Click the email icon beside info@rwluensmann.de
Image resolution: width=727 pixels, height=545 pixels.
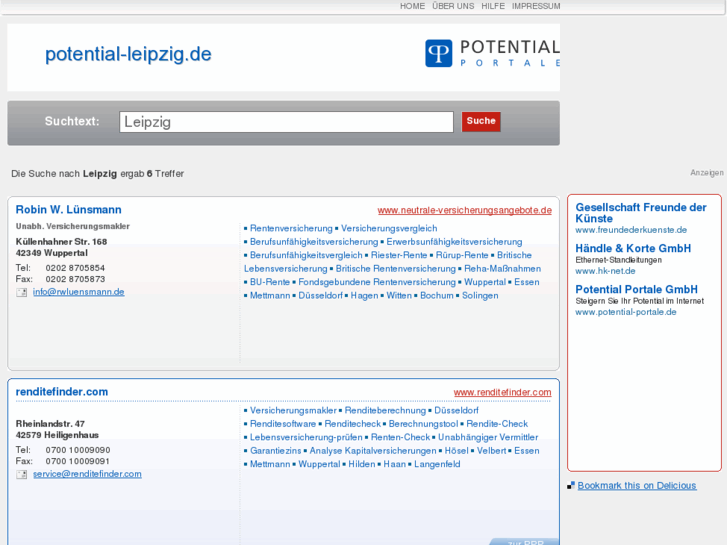click(22, 292)
